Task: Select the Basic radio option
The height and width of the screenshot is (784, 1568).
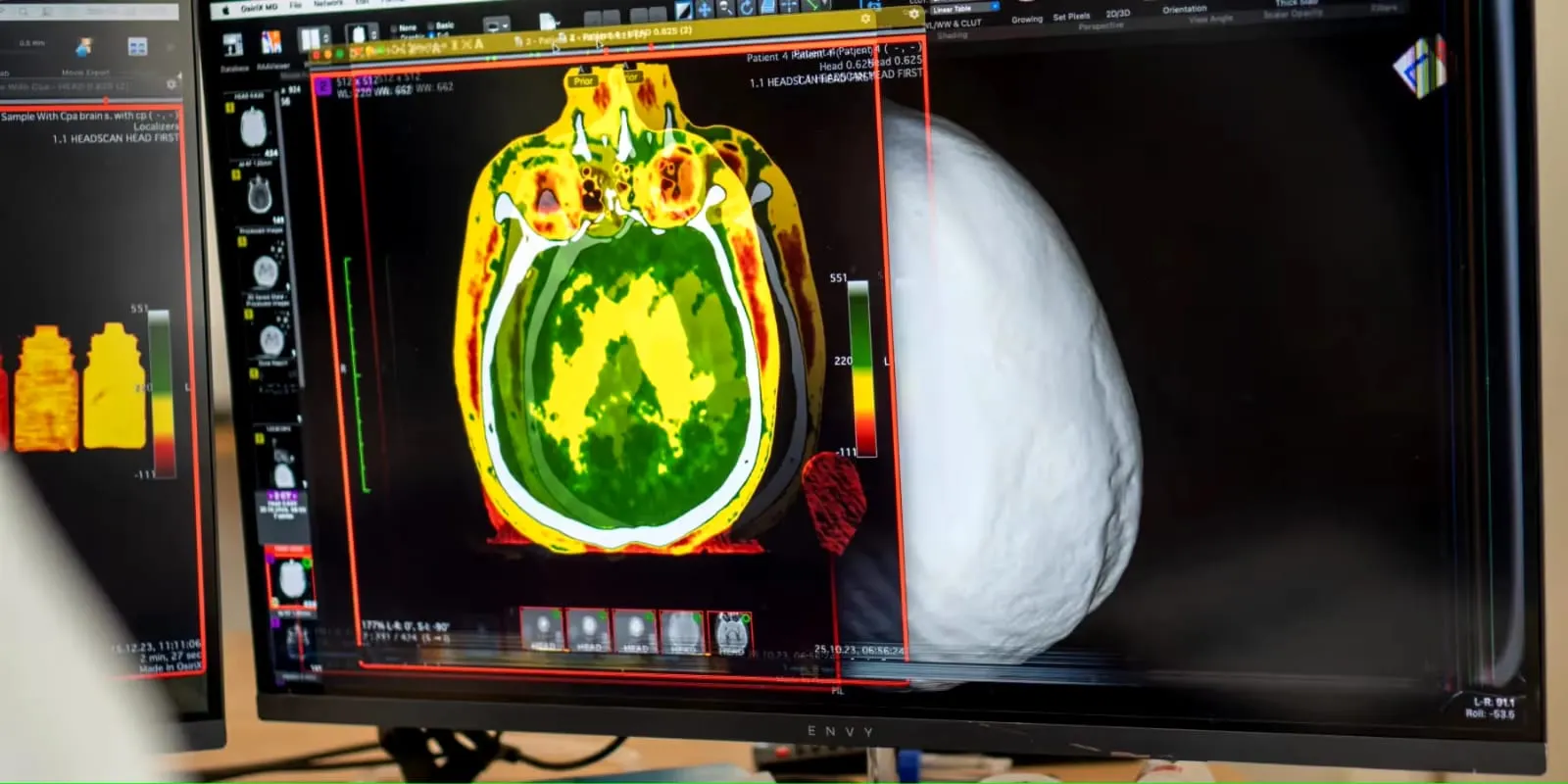Action: coord(440,25)
